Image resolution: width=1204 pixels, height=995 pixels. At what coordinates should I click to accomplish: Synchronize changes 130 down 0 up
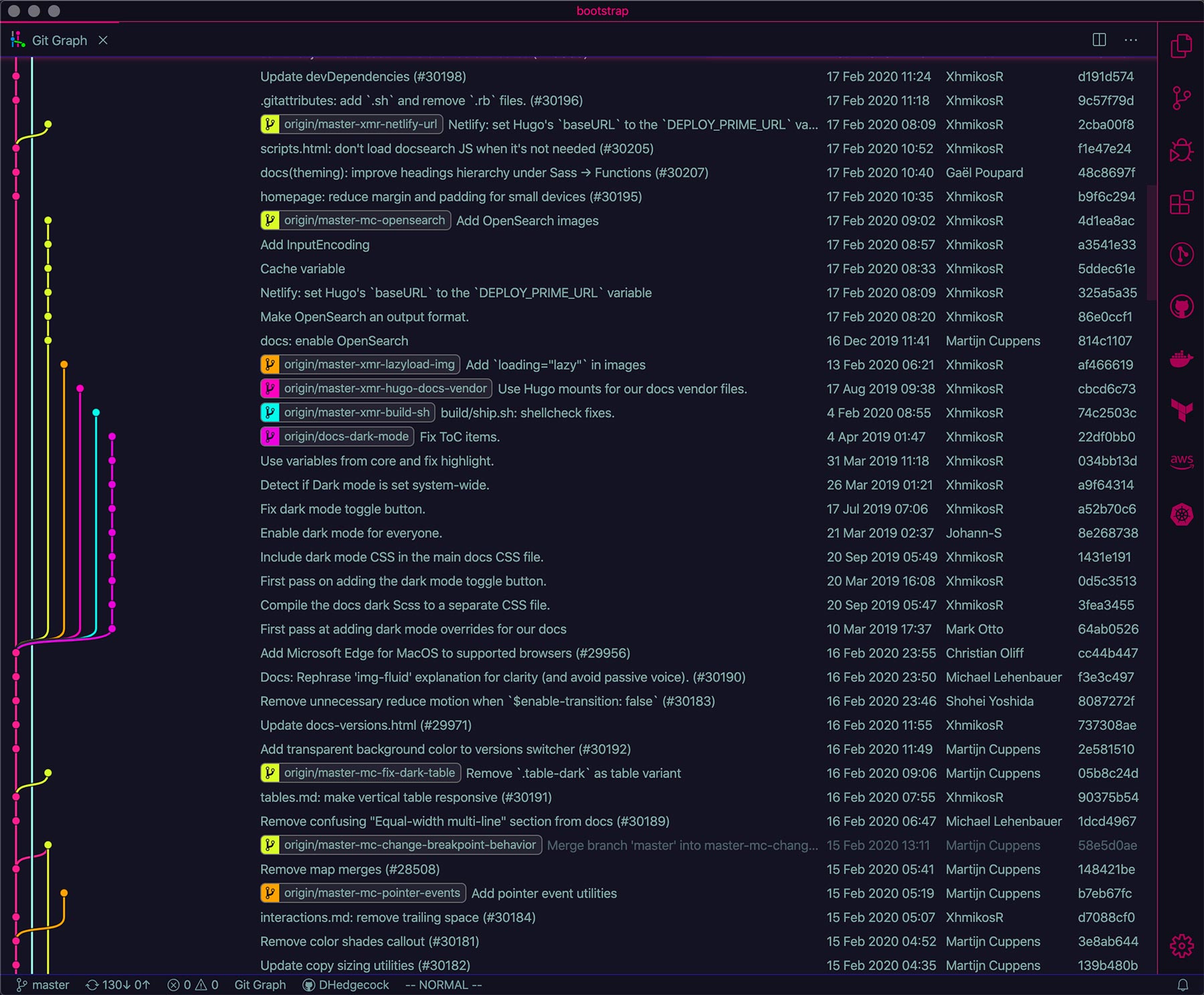pos(118,985)
